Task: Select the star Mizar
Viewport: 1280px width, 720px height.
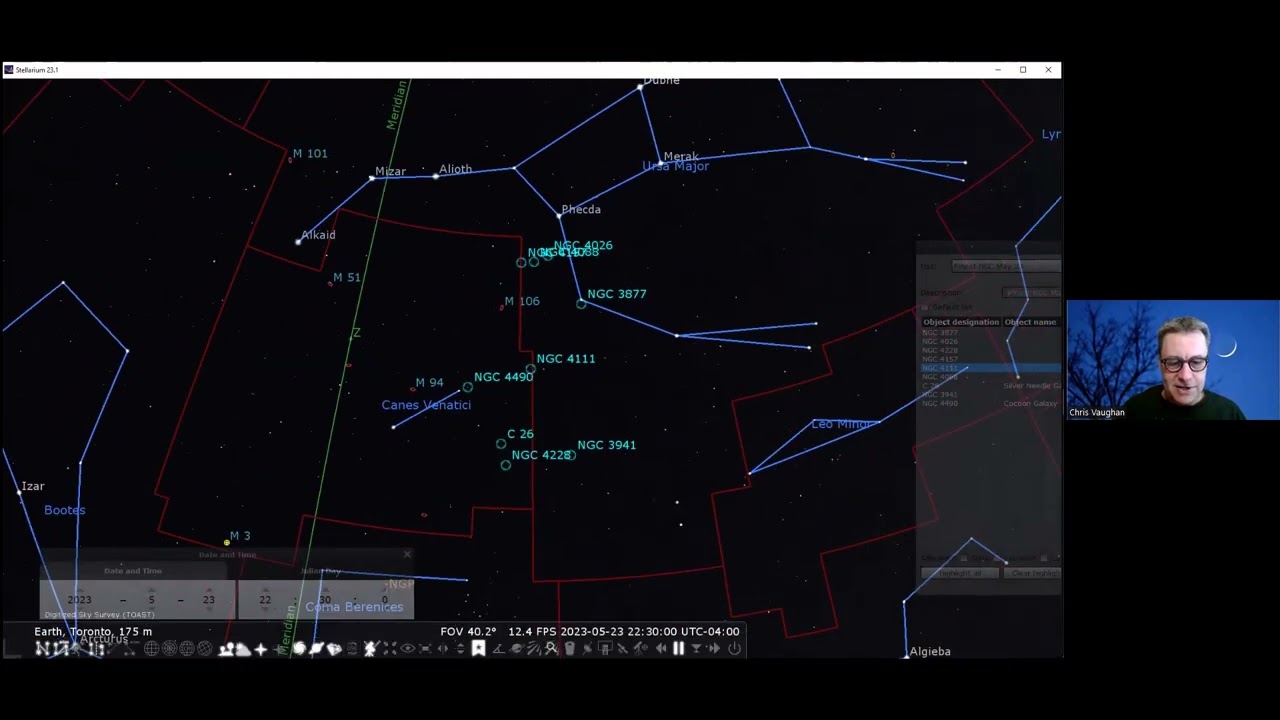Action: click(371, 178)
